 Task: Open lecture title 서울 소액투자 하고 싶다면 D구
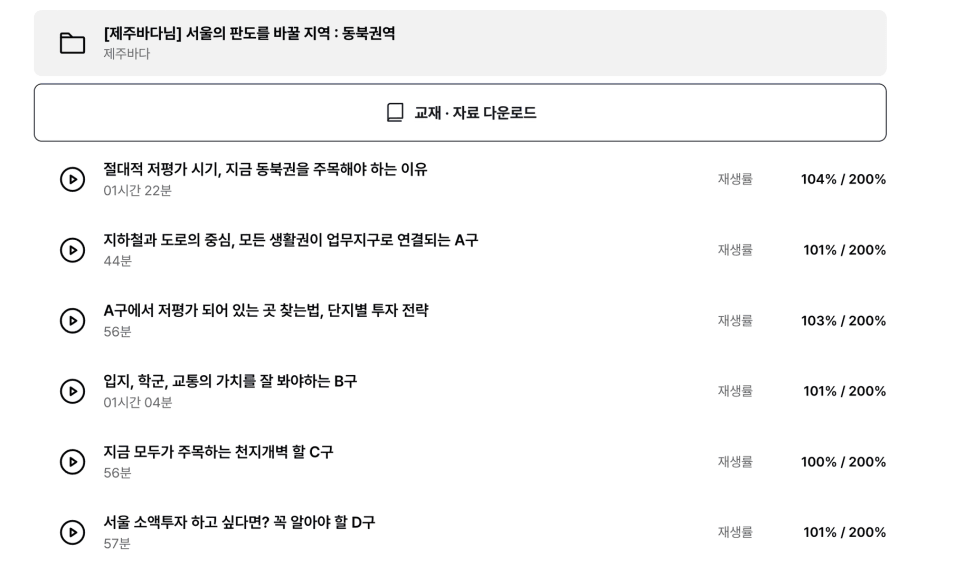pyautogui.click(x=239, y=522)
